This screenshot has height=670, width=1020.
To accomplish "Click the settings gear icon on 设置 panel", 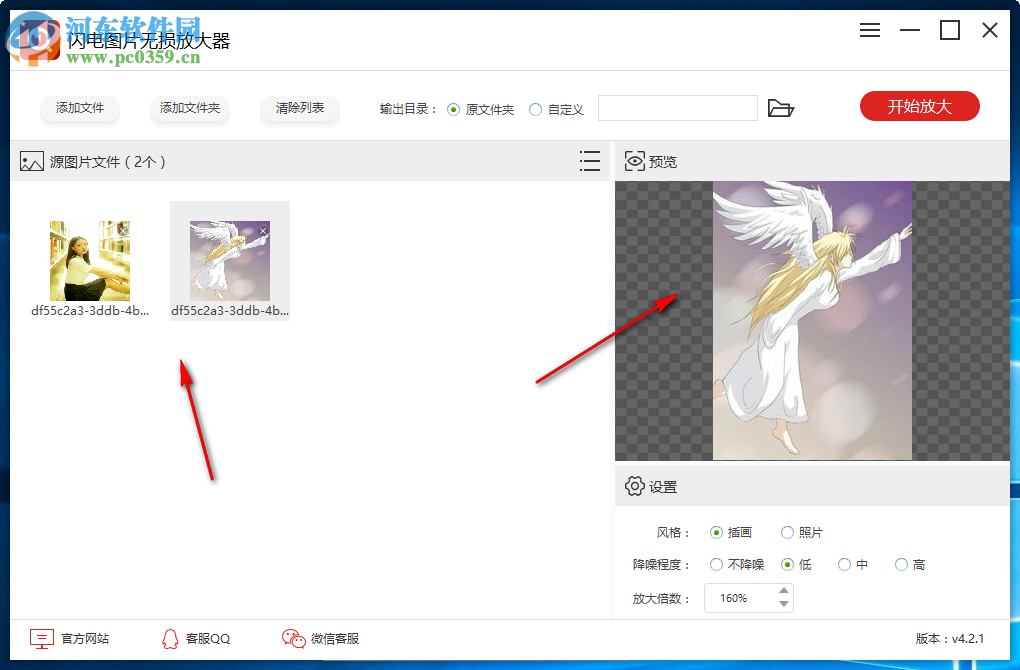I will click(634, 485).
